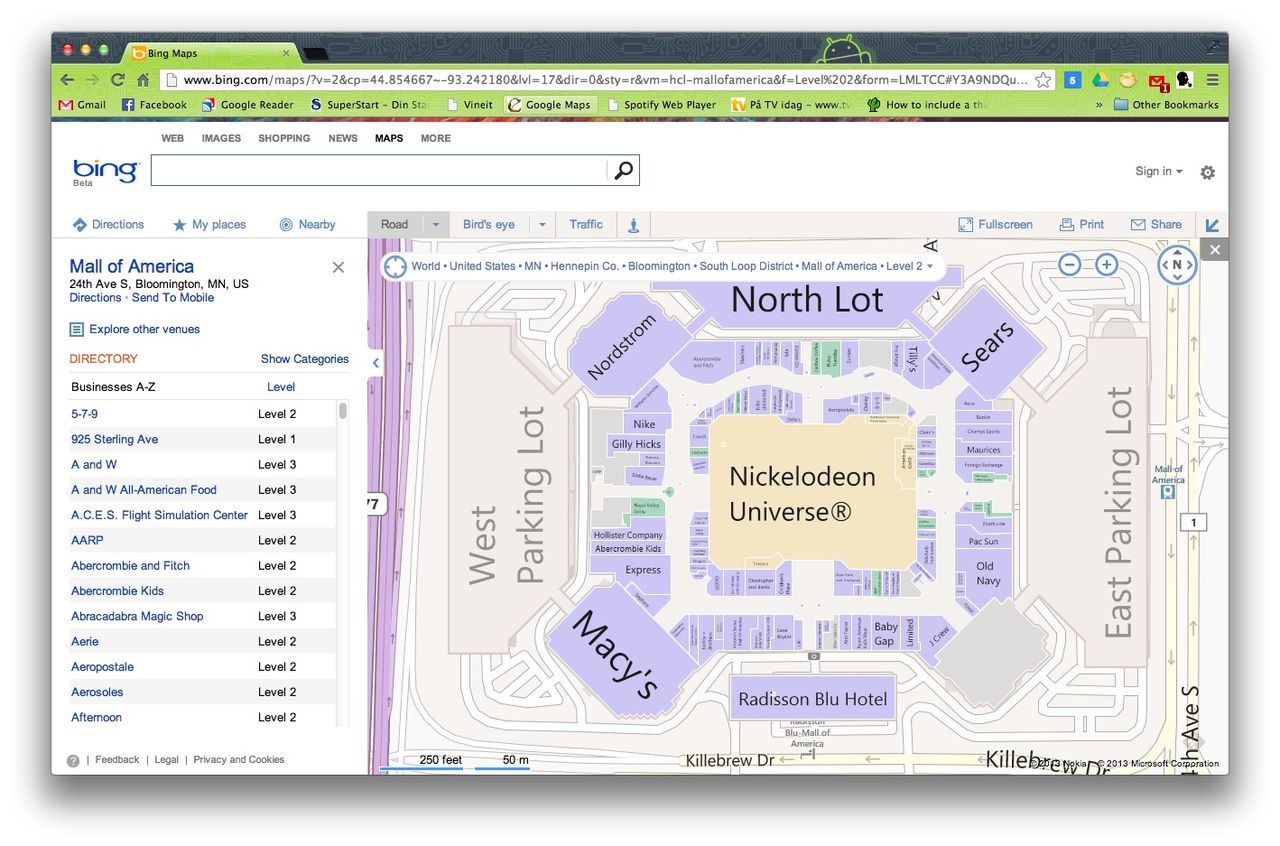Screen dimensions: 1280x846
Task: Open Abercrombie and Fitch directory entry
Action: (130, 566)
